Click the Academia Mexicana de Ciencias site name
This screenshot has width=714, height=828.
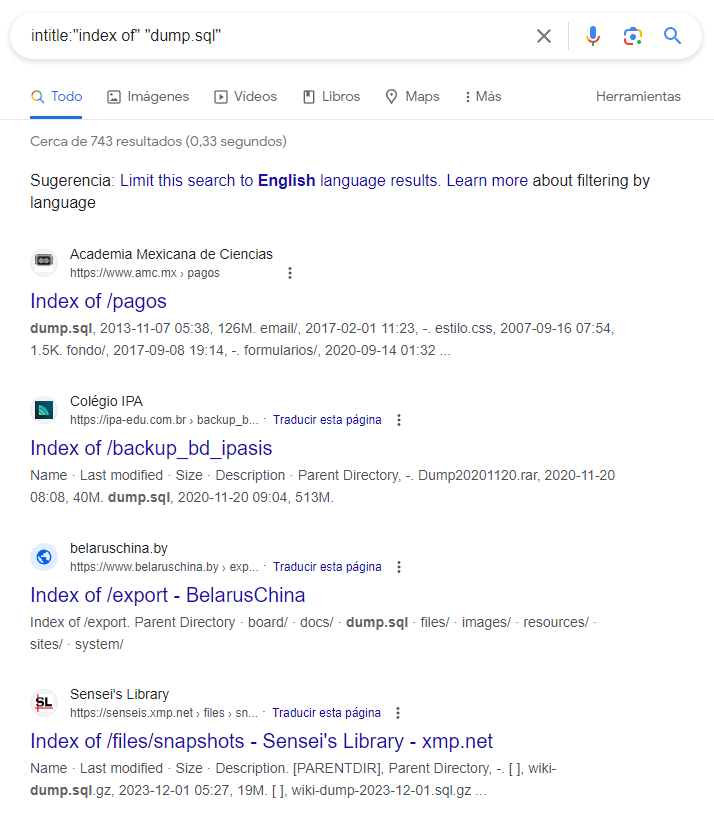click(171, 254)
